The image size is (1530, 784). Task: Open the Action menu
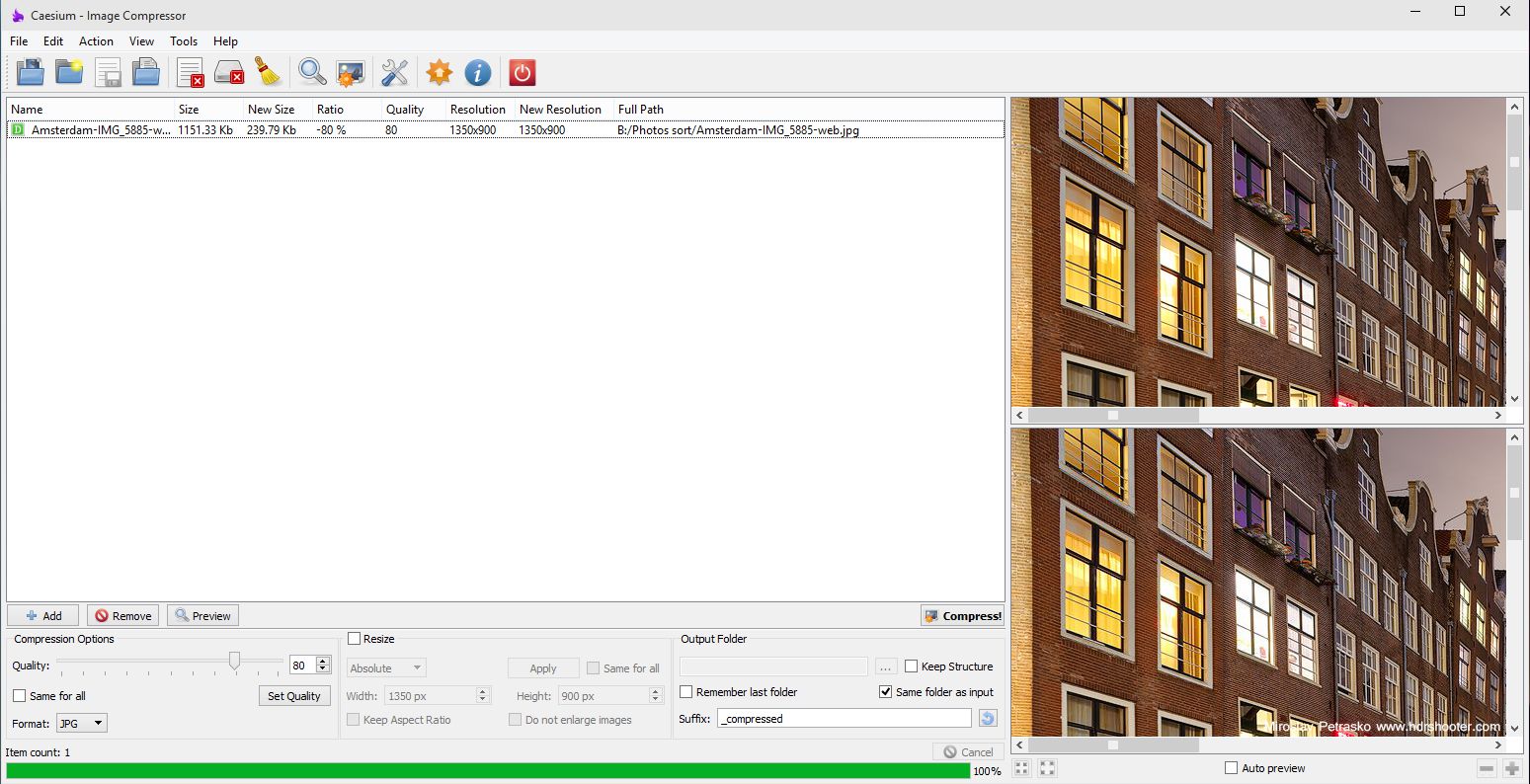click(96, 41)
